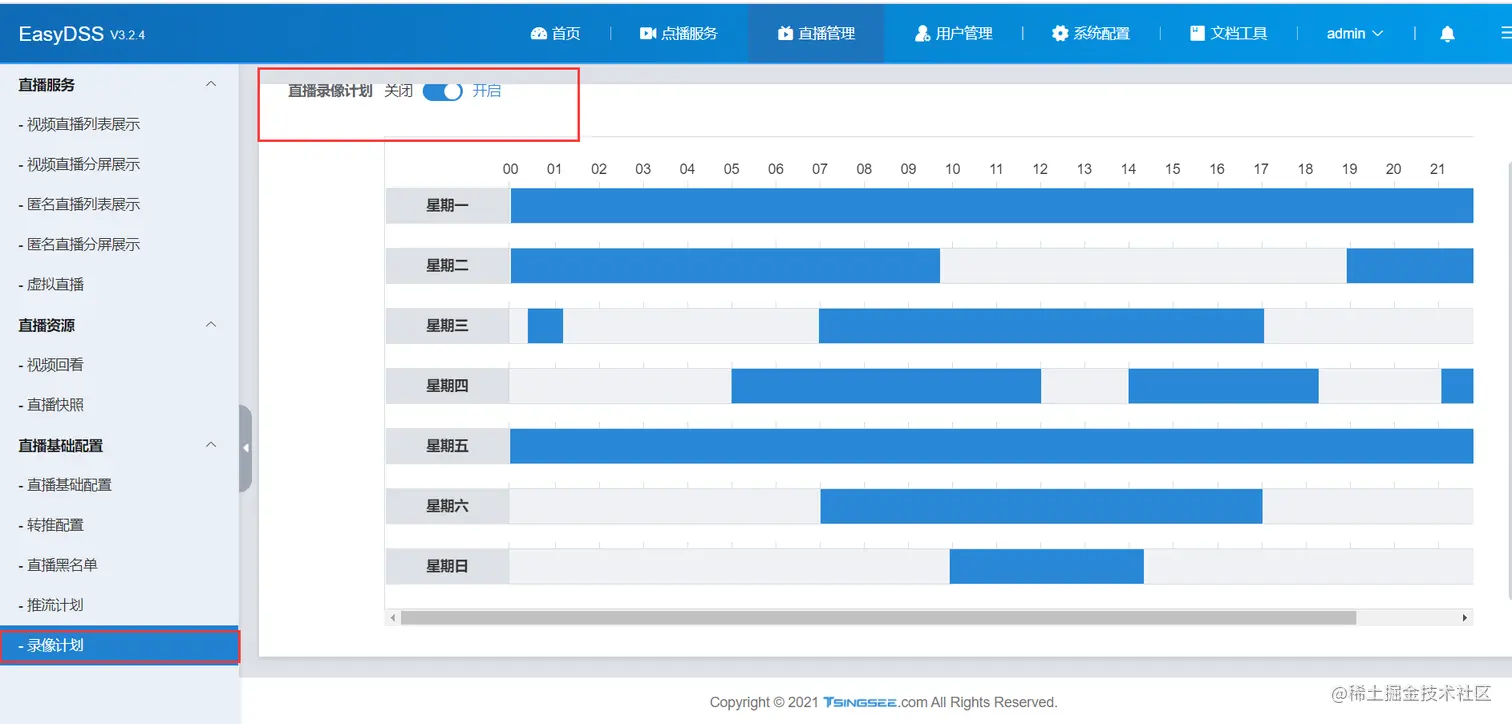Click the 星期四 segment from 05 to 12
This screenshot has width=1512, height=724.
point(886,385)
